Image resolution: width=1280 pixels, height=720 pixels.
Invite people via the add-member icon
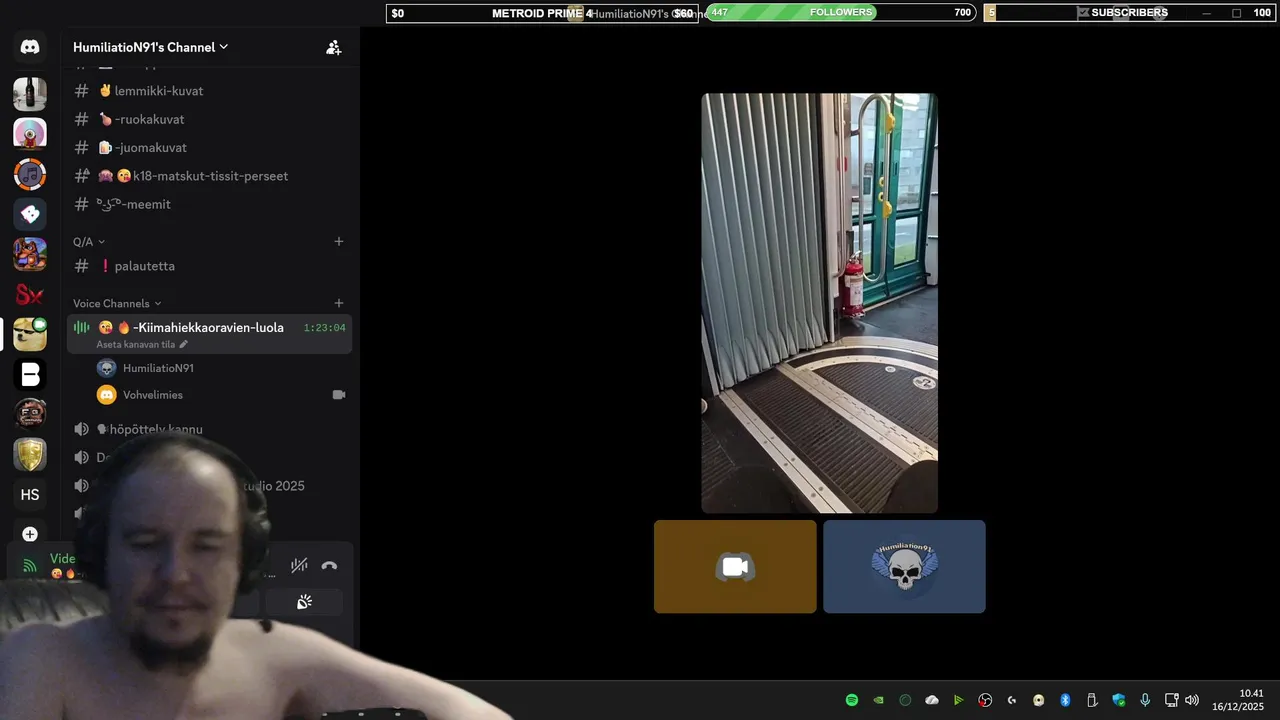click(334, 47)
